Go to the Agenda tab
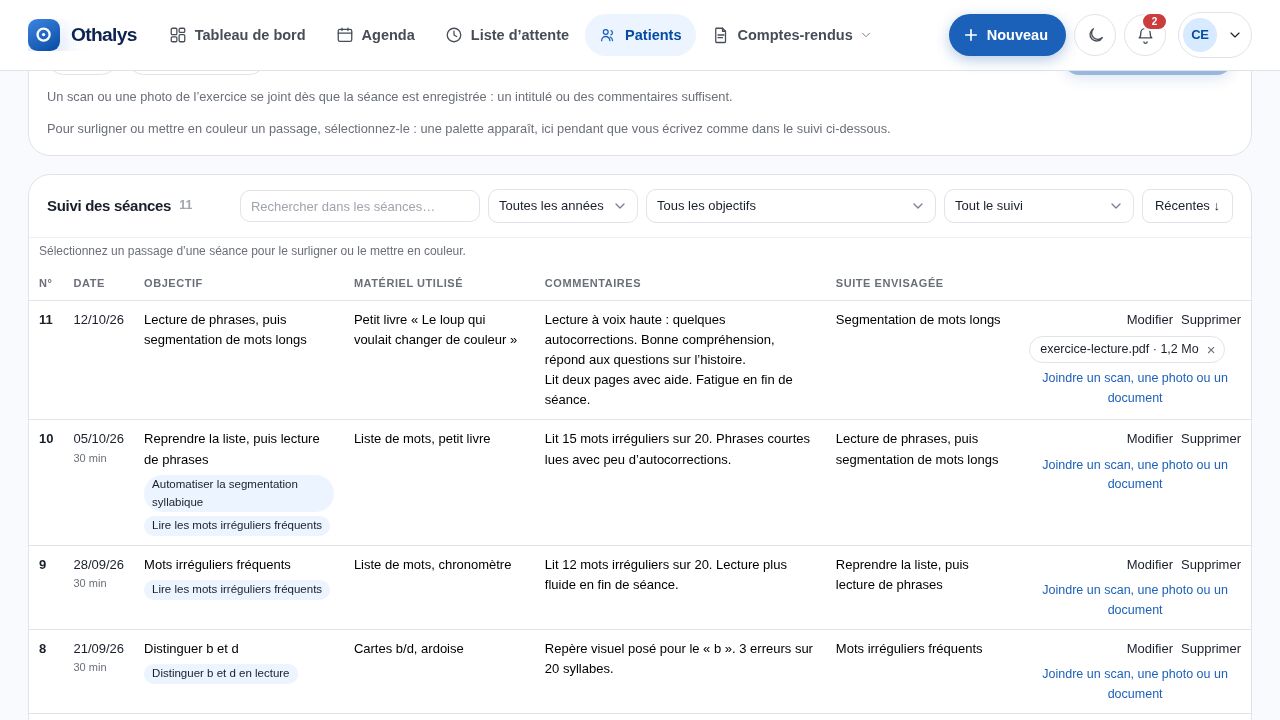The width and height of the screenshot is (1280, 720). pyautogui.click(x=376, y=35)
